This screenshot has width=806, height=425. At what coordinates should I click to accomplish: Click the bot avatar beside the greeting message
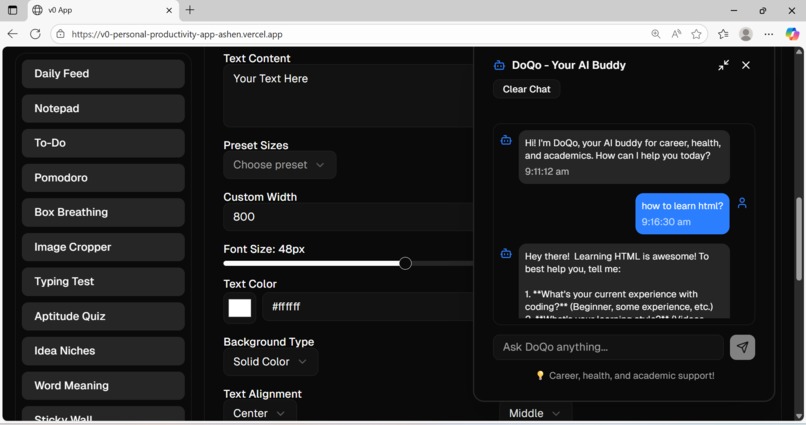point(506,140)
